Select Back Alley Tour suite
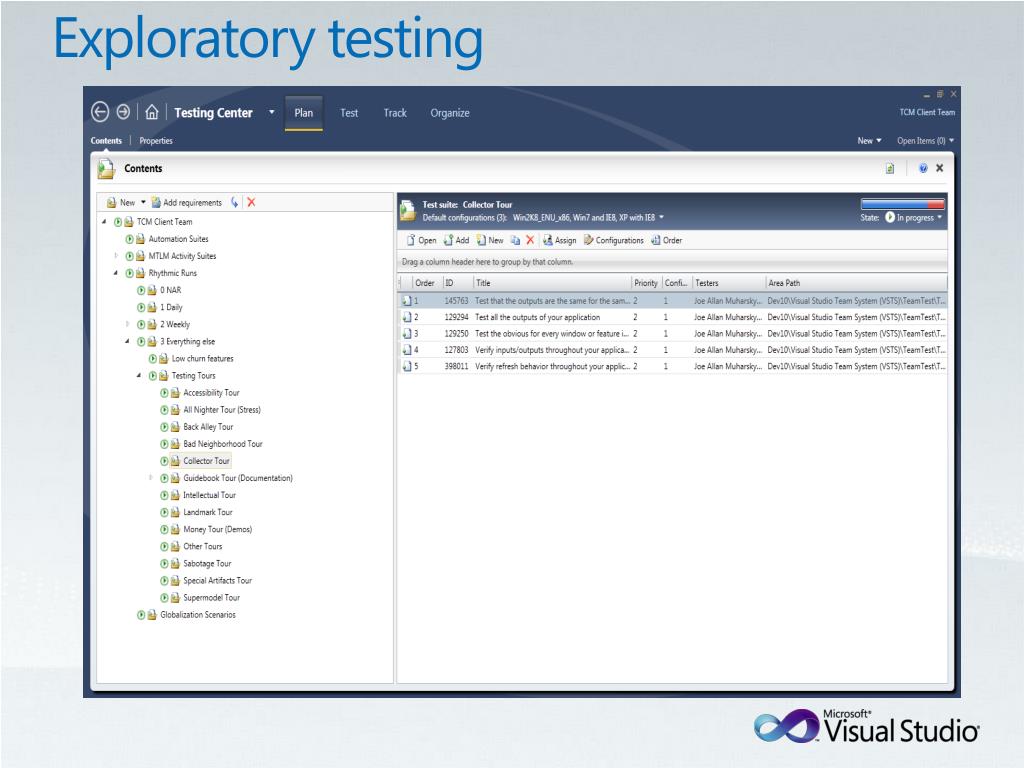Image resolution: width=1024 pixels, height=768 pixels. [208, 426]
